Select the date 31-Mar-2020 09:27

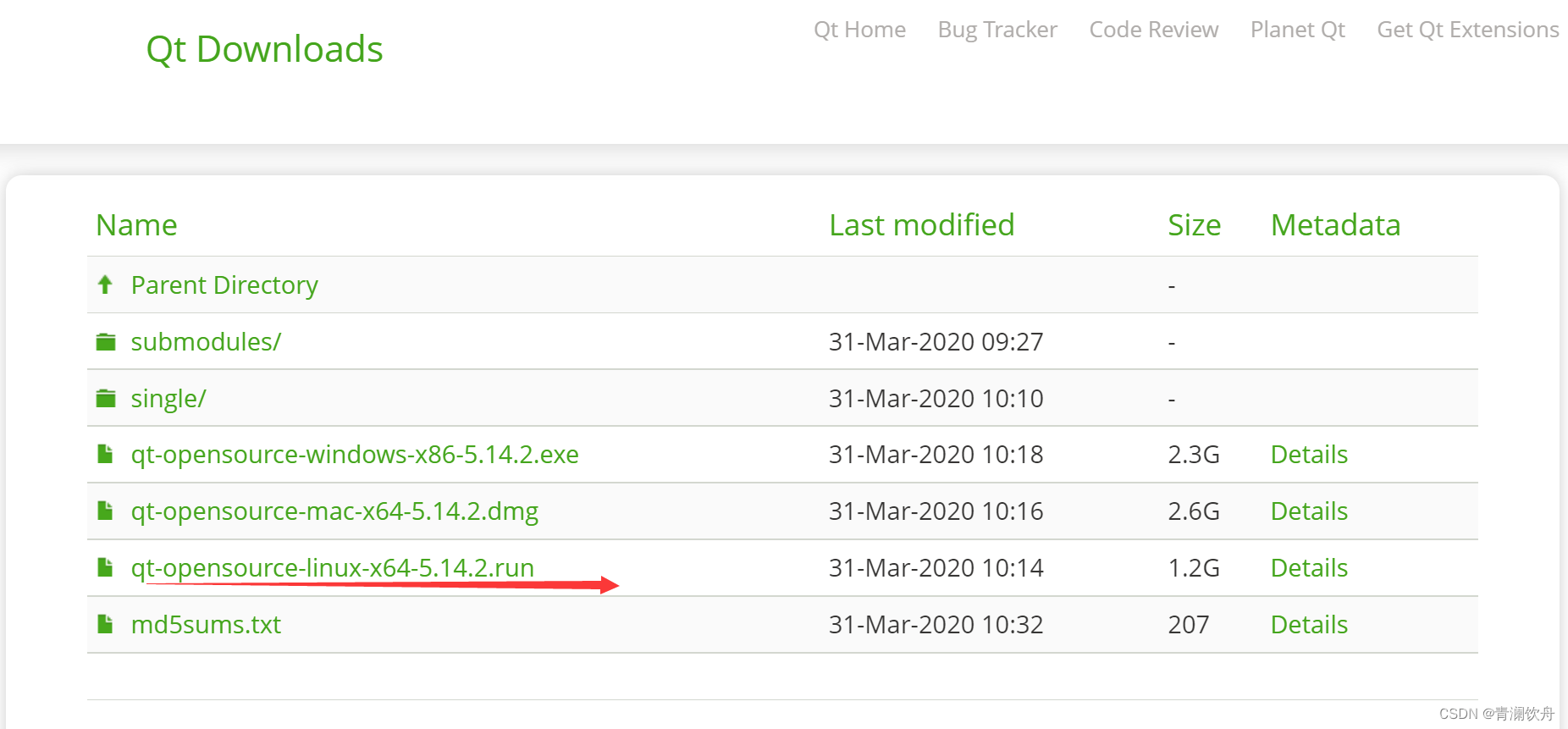[936, 342]
